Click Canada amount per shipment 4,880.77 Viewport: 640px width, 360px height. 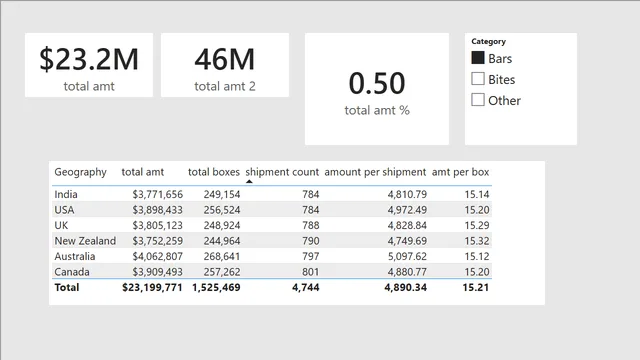[x=407, y=272]
